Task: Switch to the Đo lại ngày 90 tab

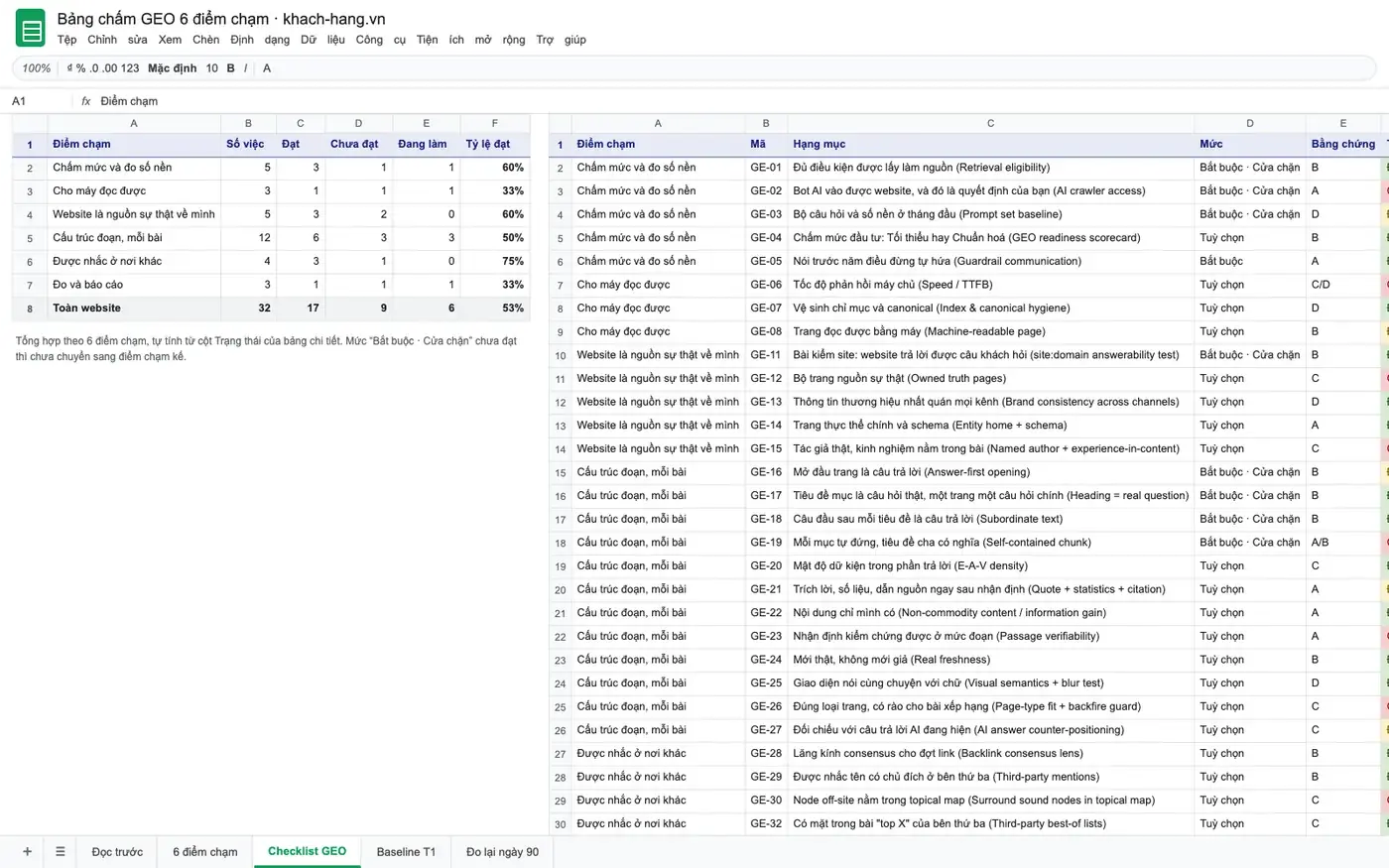Action: [502, 851]
